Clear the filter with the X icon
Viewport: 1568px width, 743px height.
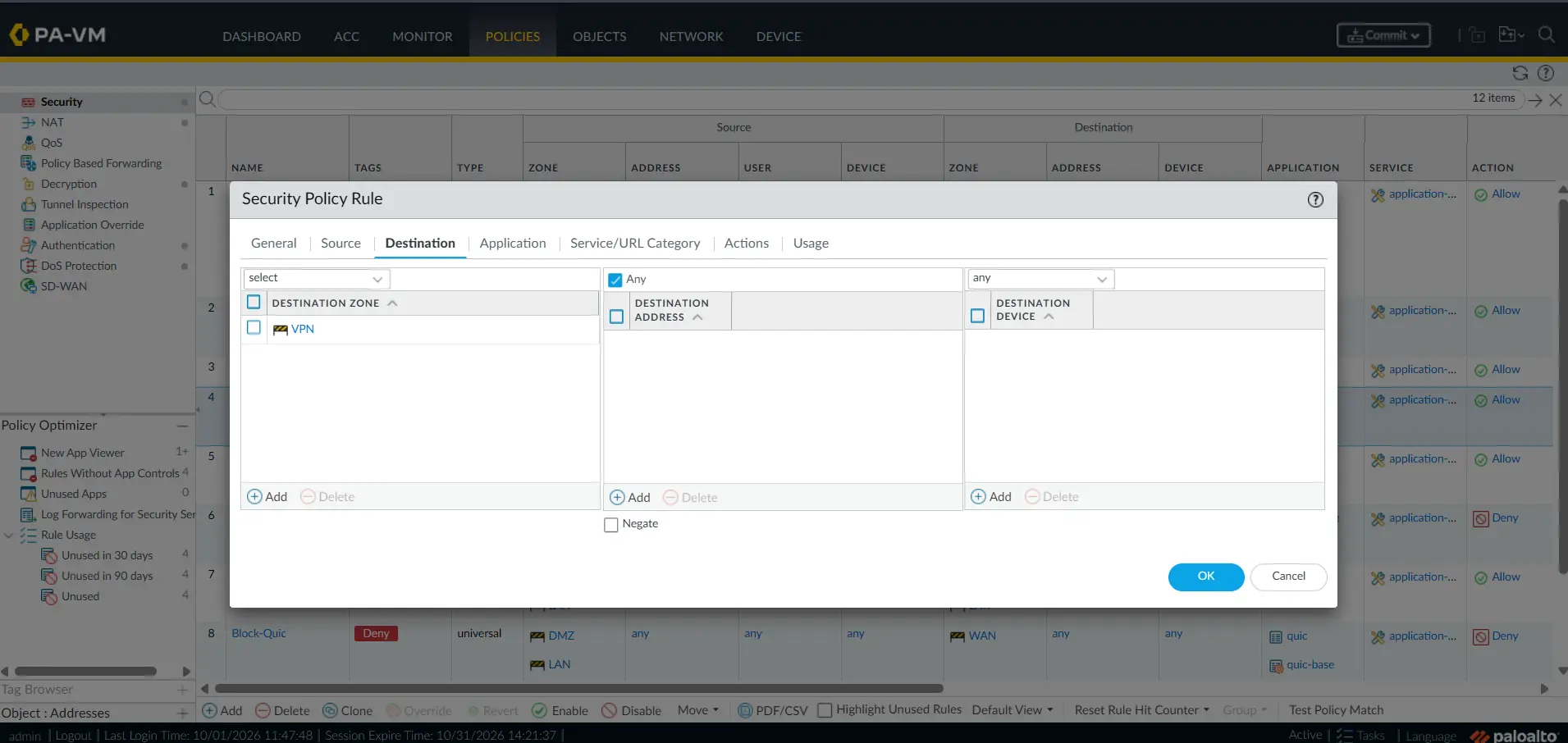(1556, 100)
